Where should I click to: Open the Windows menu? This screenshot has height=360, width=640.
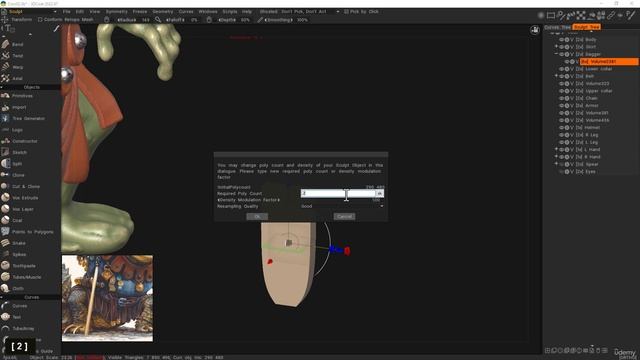coord(208,11)
